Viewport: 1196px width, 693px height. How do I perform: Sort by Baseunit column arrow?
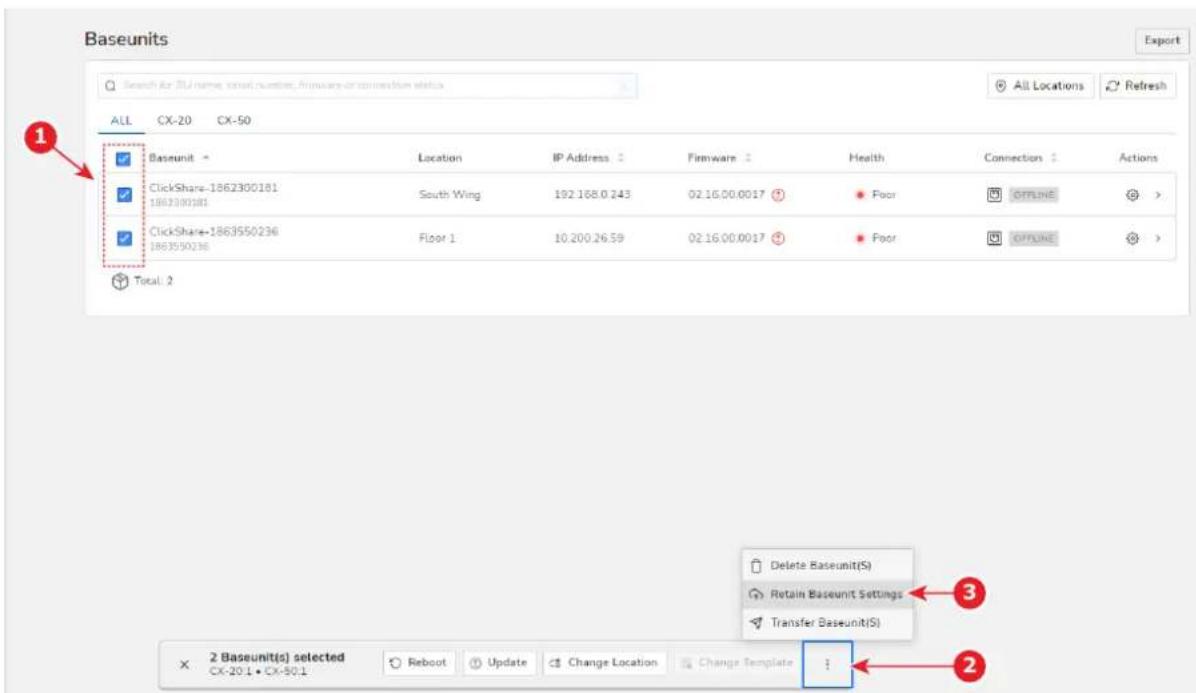coord(206,158)
